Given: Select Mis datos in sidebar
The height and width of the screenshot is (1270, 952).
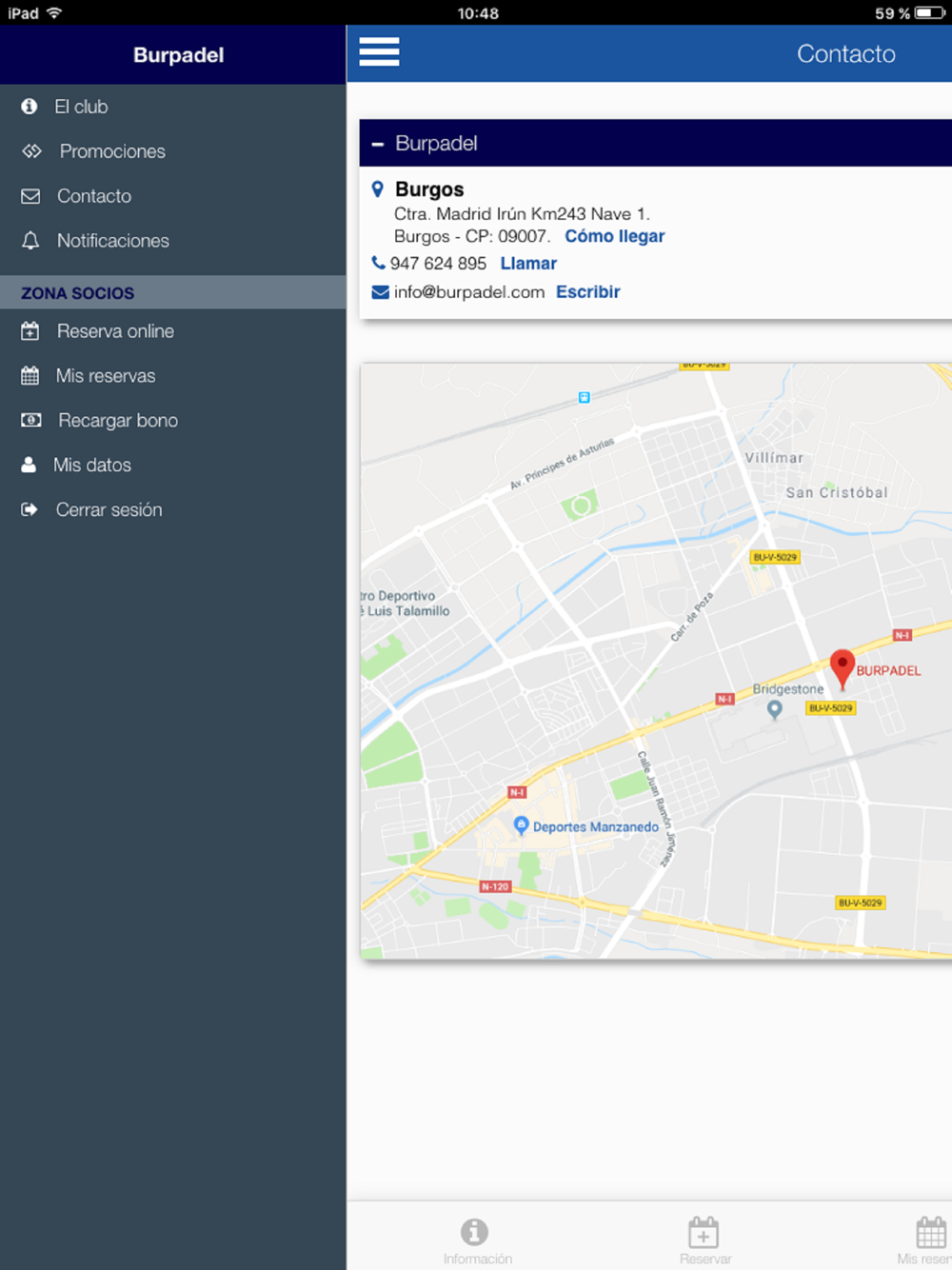Looking at the screenshot, I should point(172,465).
